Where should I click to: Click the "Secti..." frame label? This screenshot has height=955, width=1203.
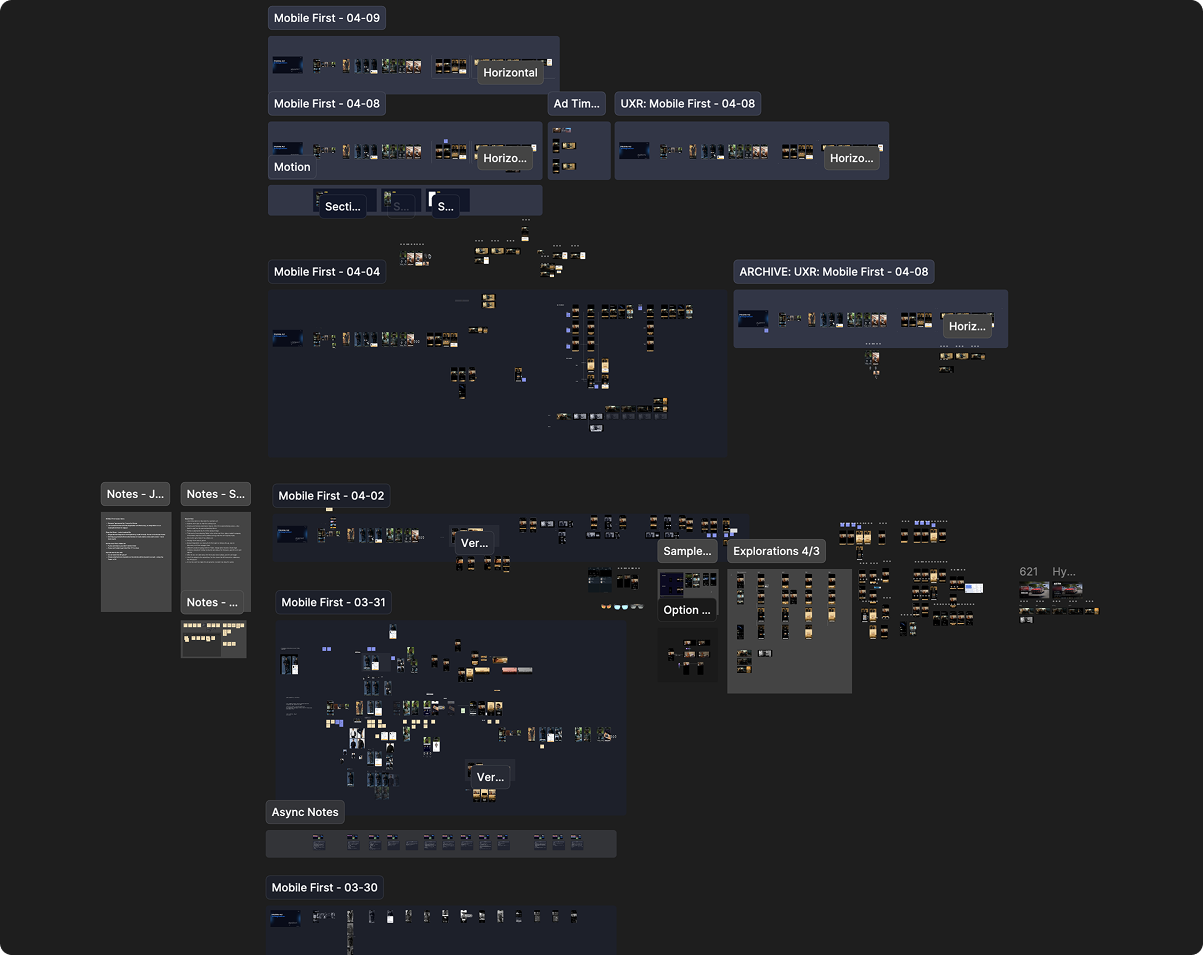(x=343, y=205)
